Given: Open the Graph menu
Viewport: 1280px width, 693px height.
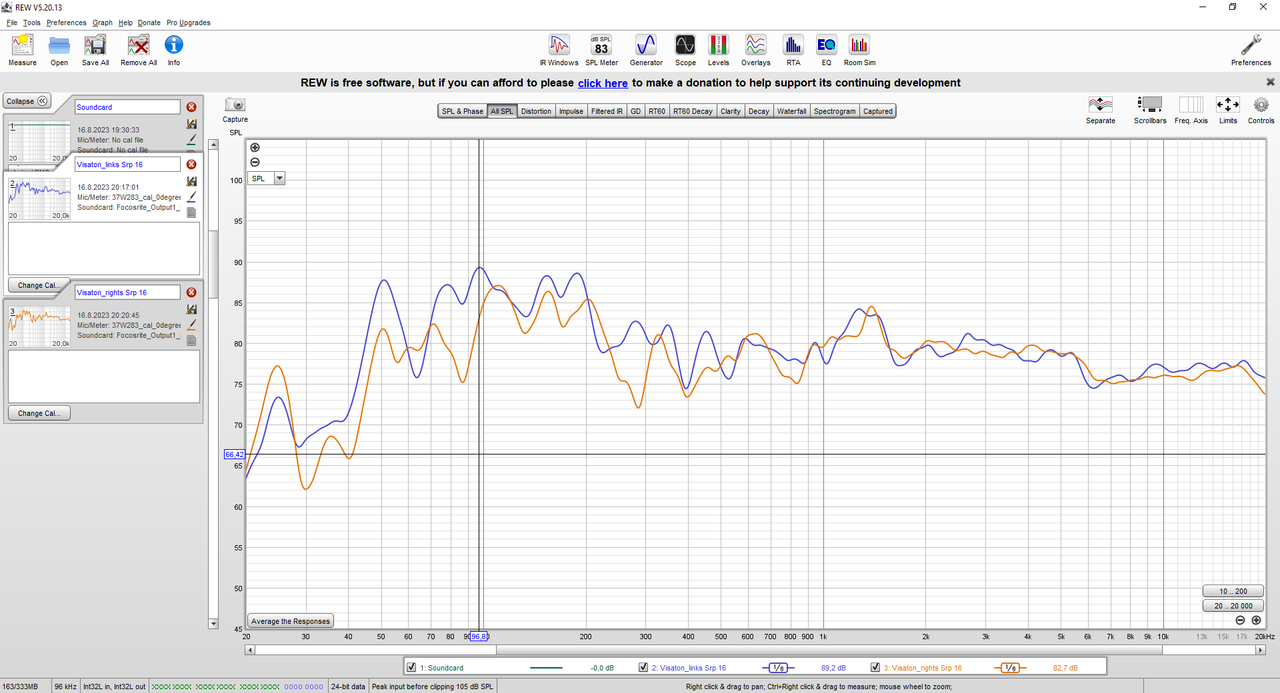Looking at the screenshot, I should [x=102, y=22].
